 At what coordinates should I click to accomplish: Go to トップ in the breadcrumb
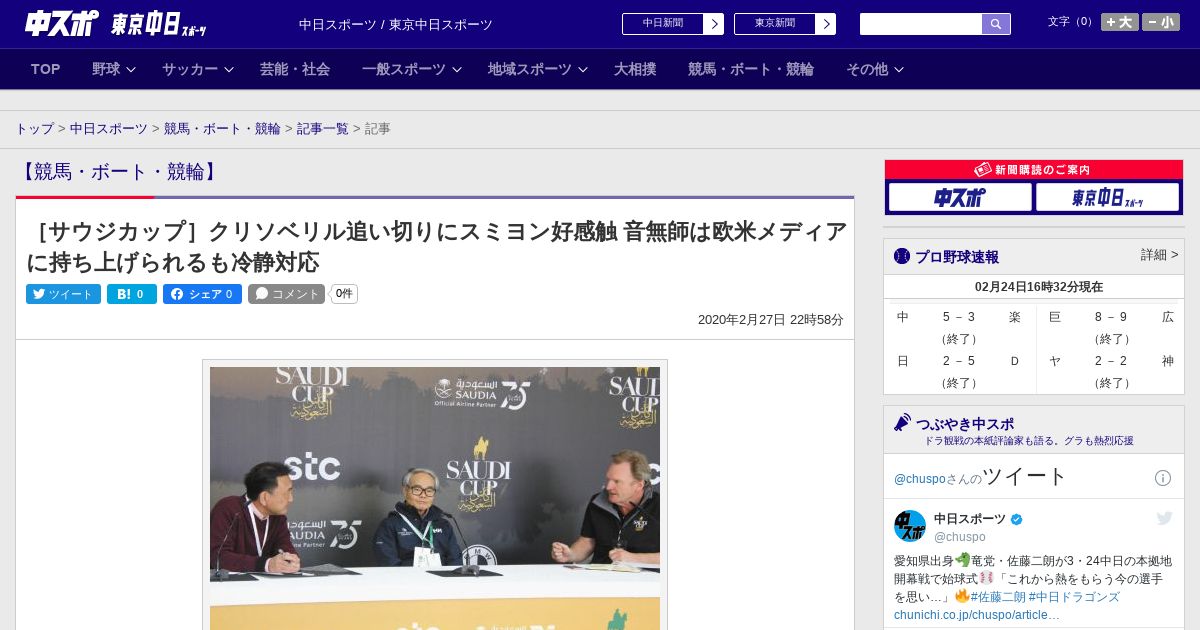34,129
